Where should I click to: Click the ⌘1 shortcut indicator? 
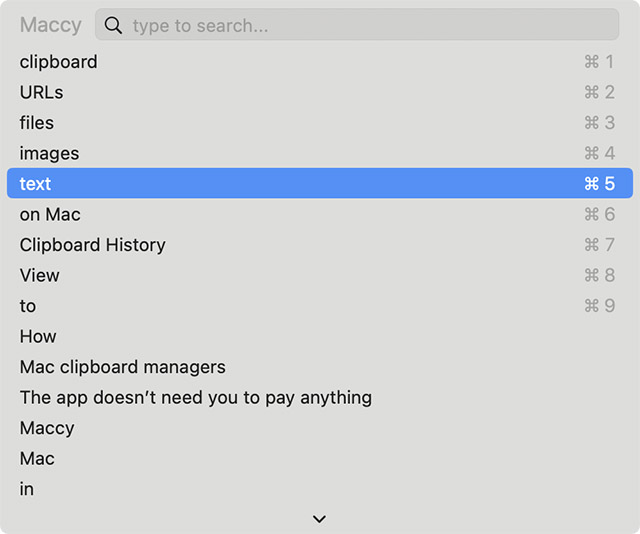[x=599, y=62]
